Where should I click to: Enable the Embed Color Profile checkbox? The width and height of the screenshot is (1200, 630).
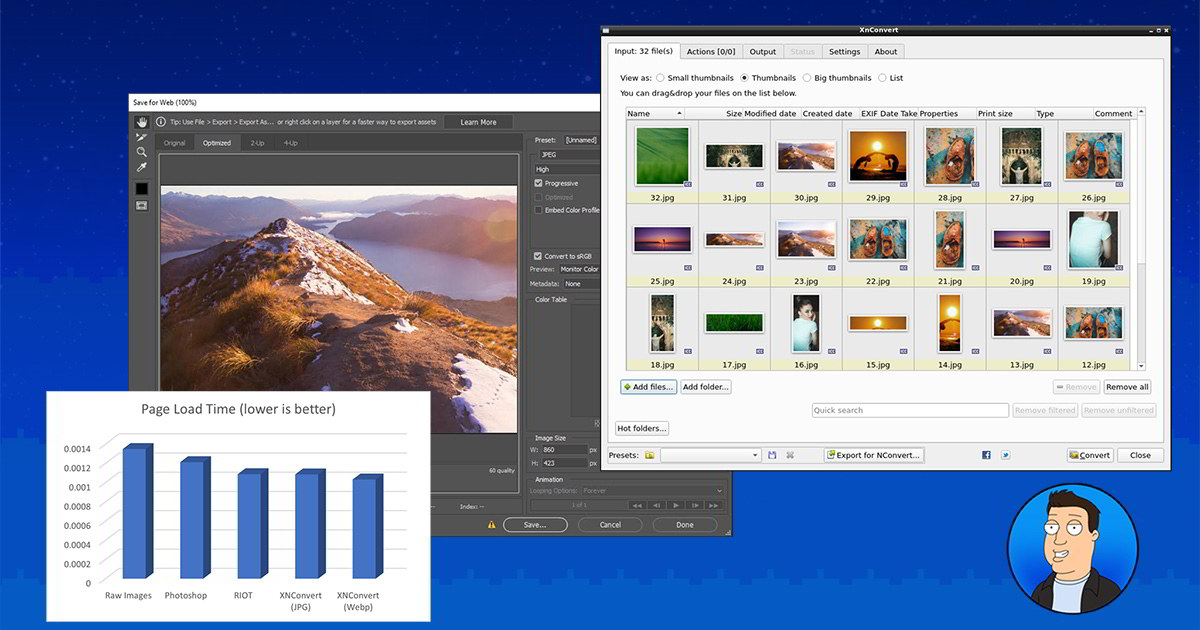[x=539, y=210]
